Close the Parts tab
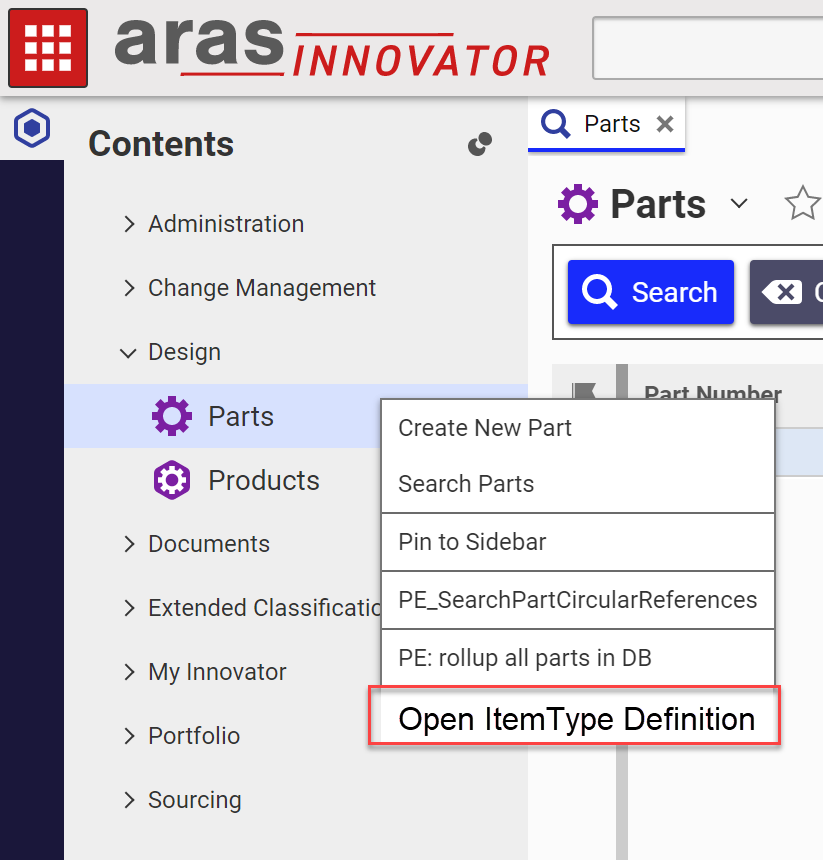Image resolution: width=823 pixels, height=860 pixels. click(x=665, y=124)
